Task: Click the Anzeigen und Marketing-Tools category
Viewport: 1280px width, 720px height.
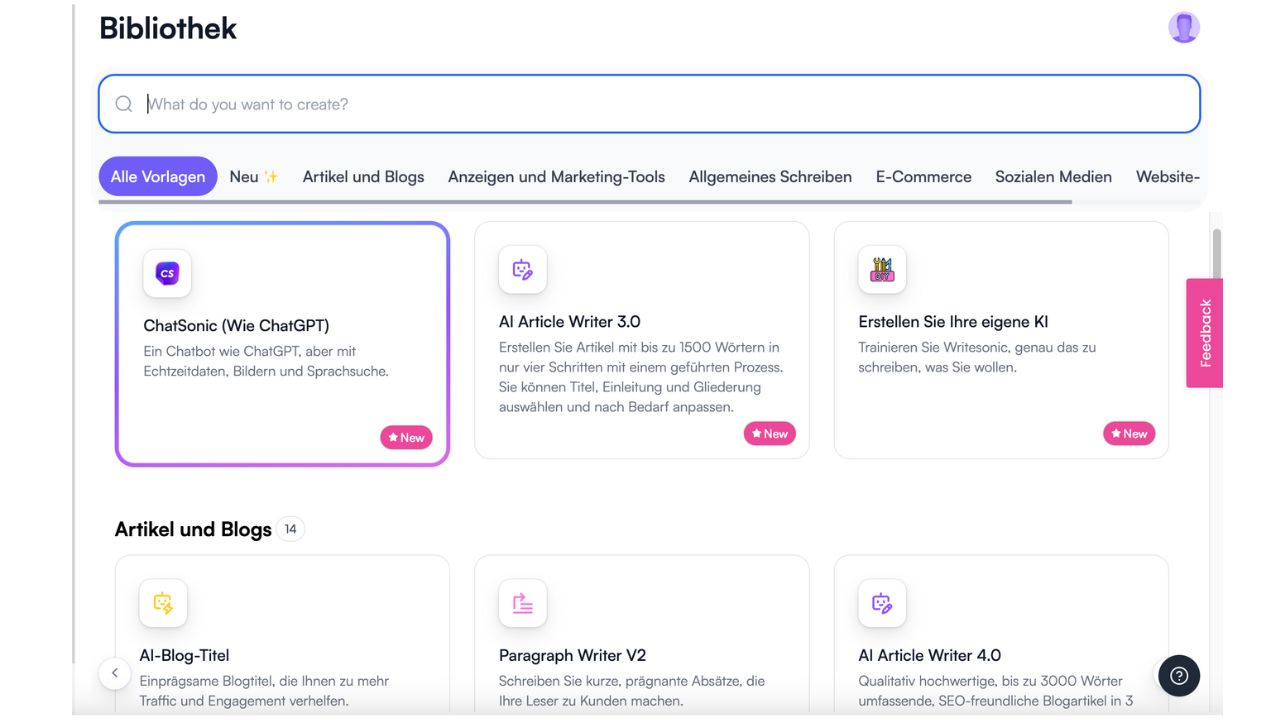Action: (x=556, y=176)
